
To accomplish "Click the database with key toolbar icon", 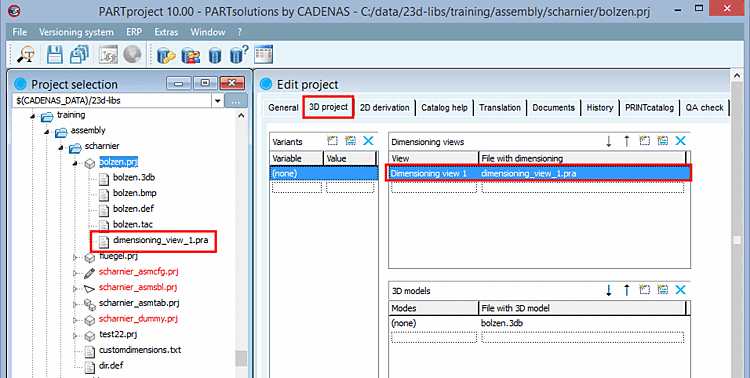I will pyautogui.click(x=166, y=56).
